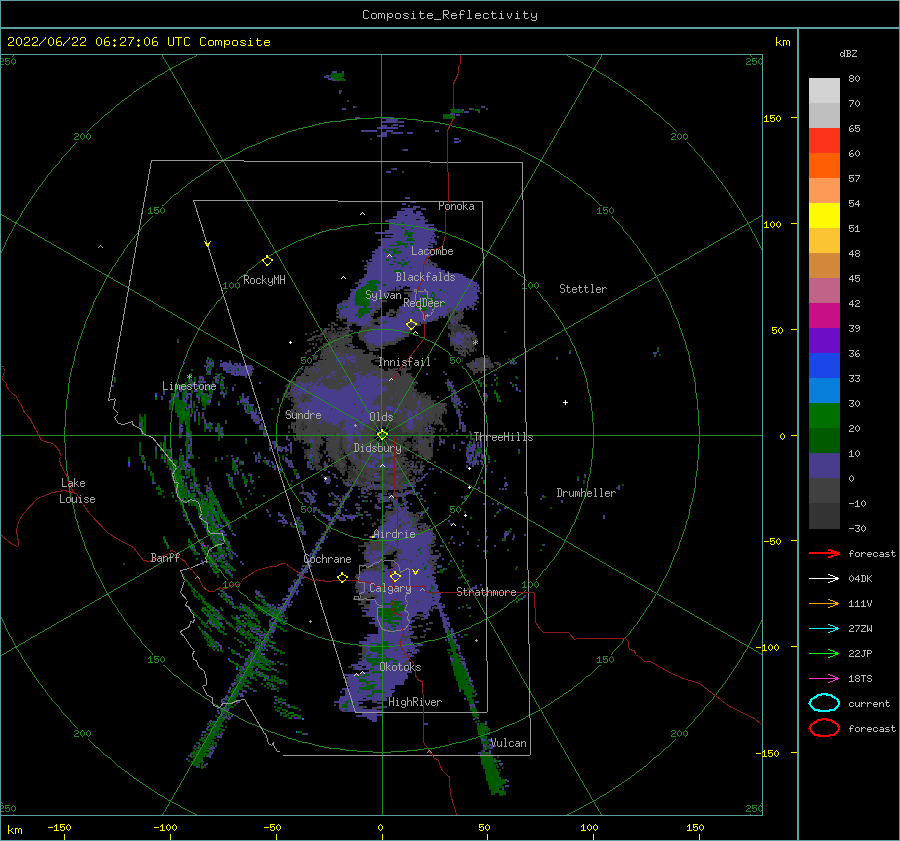Select the yellow diamond marker near RockyMH
900x841 pixels.
[x=267, y=261]
